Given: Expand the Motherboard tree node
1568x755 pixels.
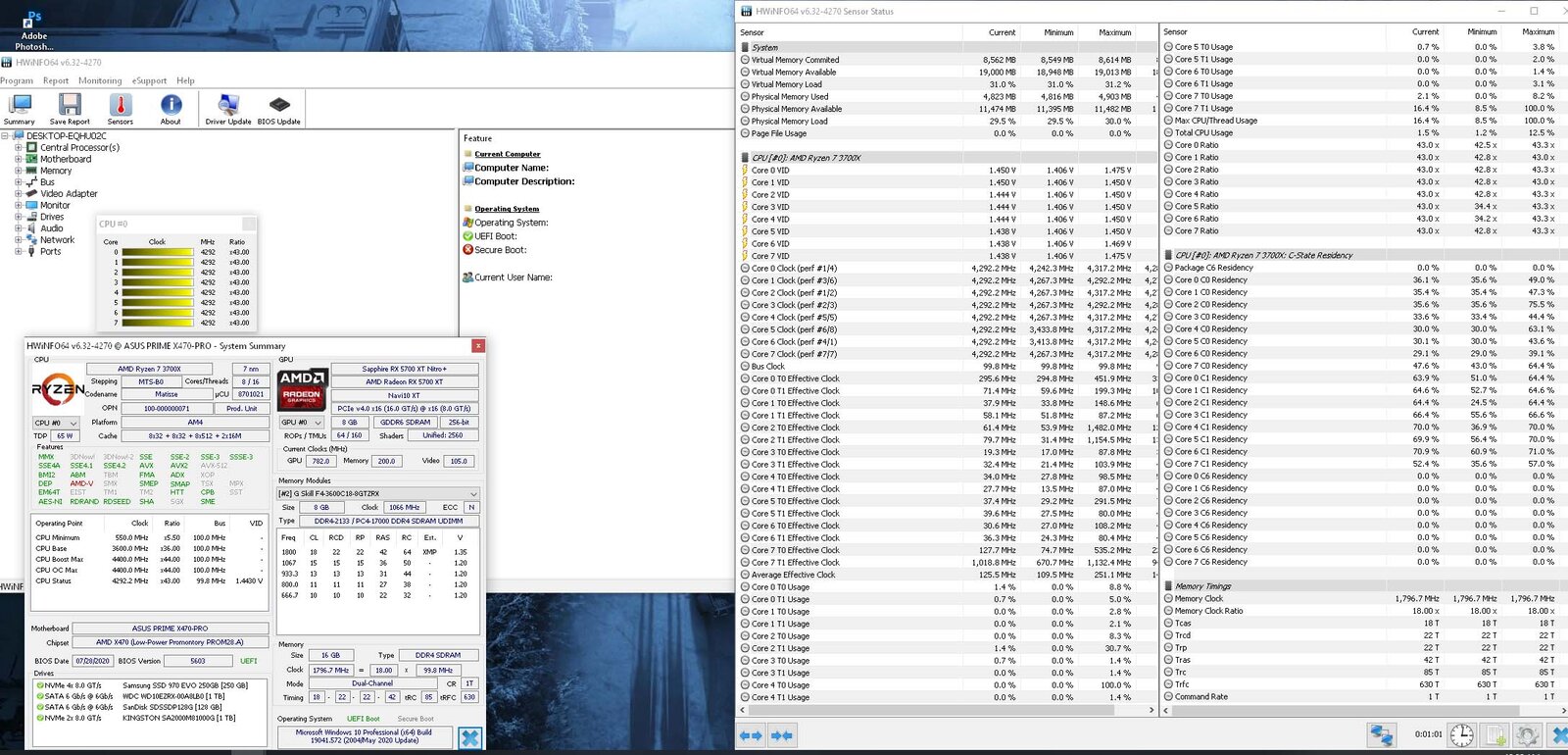Looking at the screenshot, I should (19, 159).
